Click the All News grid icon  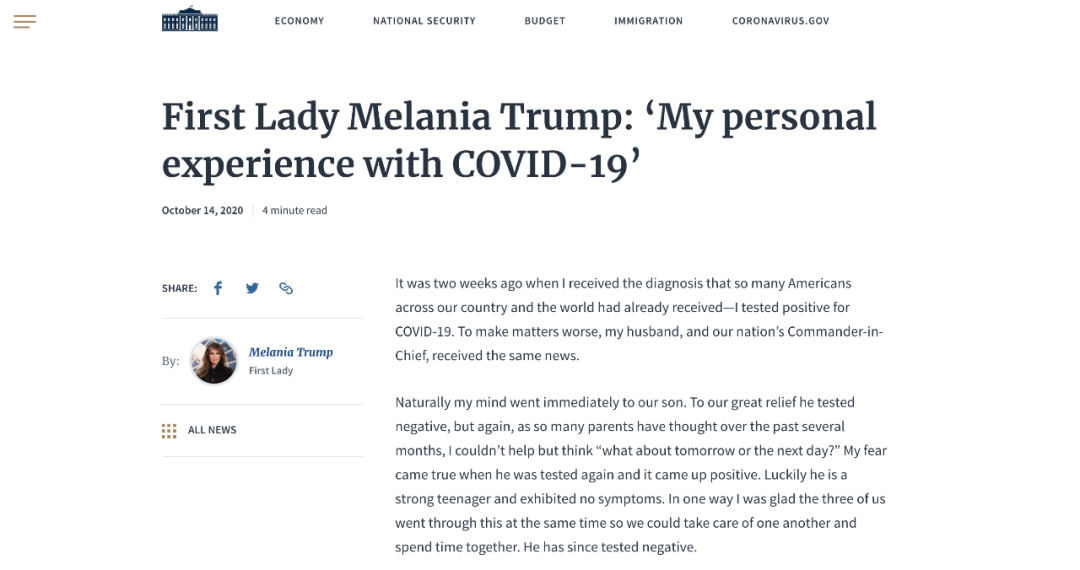point(169,431)
